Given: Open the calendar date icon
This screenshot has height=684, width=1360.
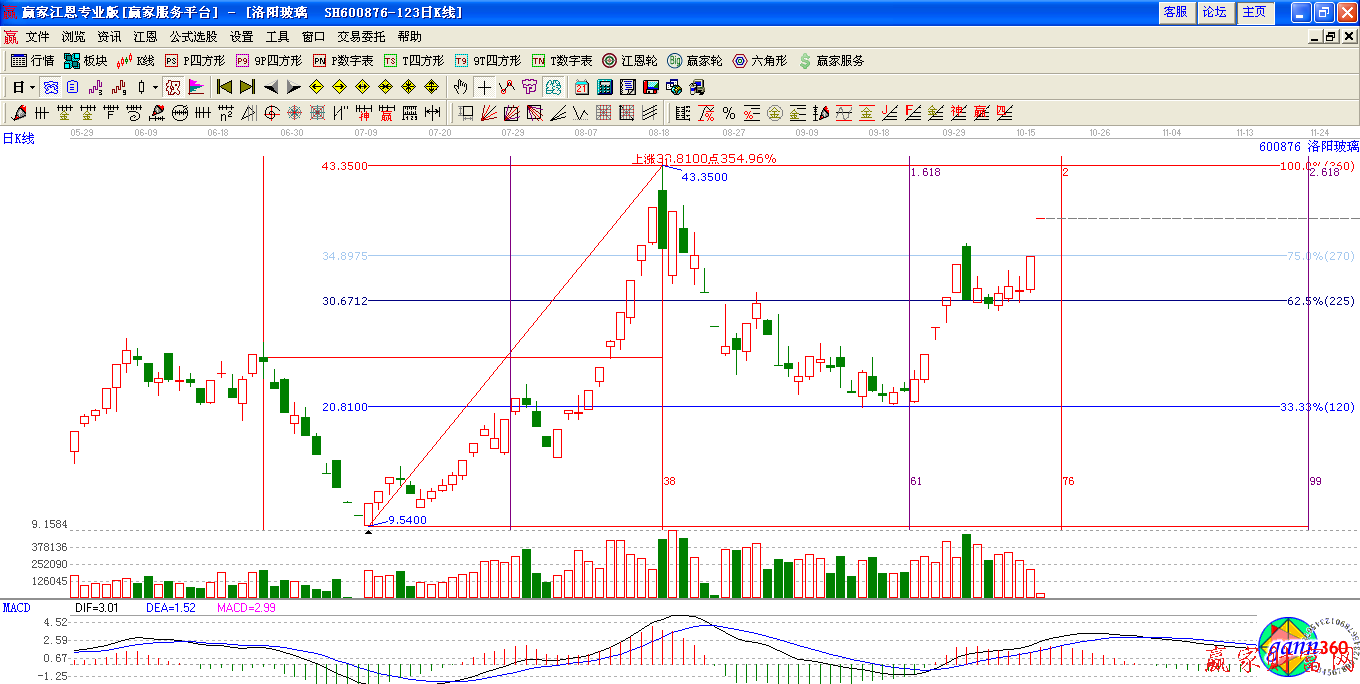Looking at the screenshot, I should coord(581,87).
